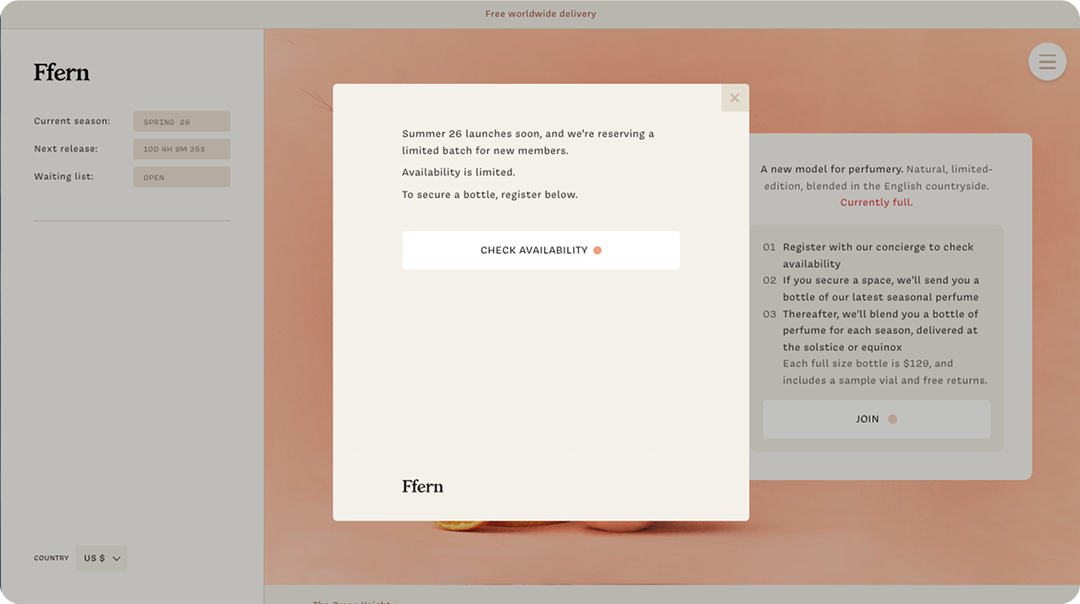Click 'Summer 26 launches soon' paragraph
Screen dimensions: 1080x604
click(528, 142)
